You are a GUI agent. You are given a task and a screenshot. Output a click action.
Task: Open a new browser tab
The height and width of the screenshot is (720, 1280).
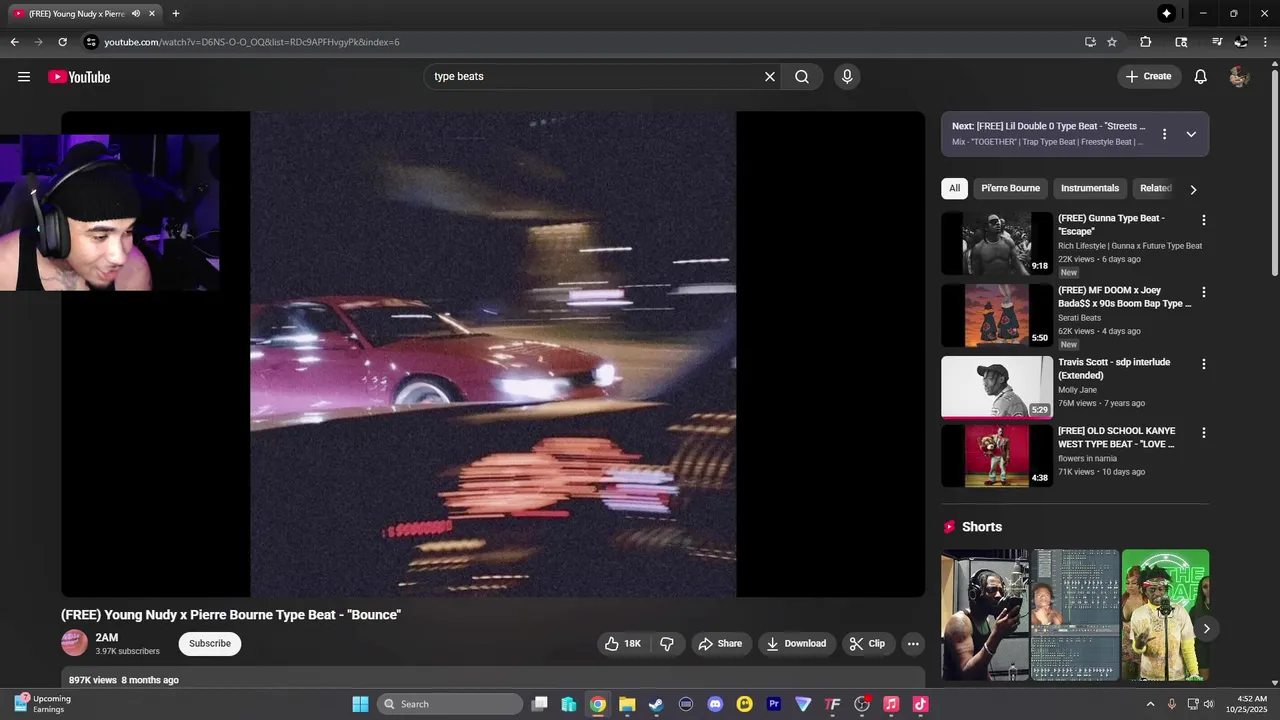176,14
